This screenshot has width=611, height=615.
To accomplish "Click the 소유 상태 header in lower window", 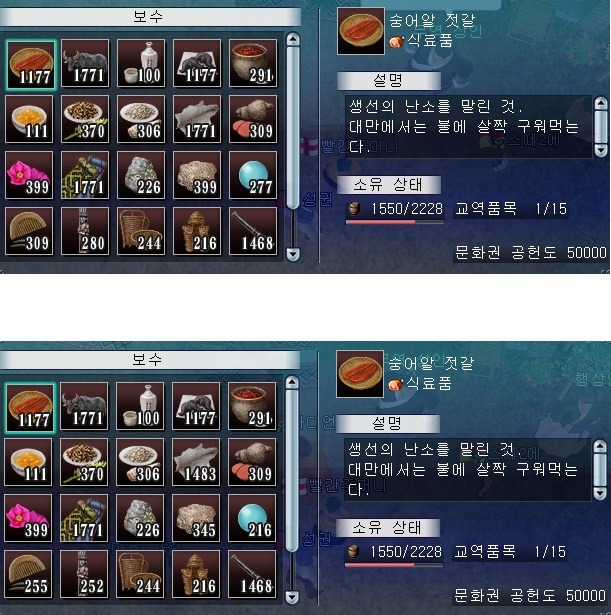I will [x=387, y=528].
